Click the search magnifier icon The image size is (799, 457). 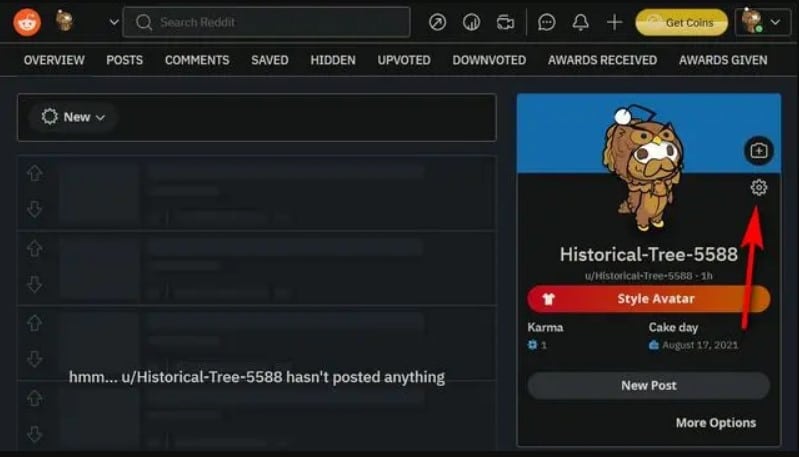(144, 22)
